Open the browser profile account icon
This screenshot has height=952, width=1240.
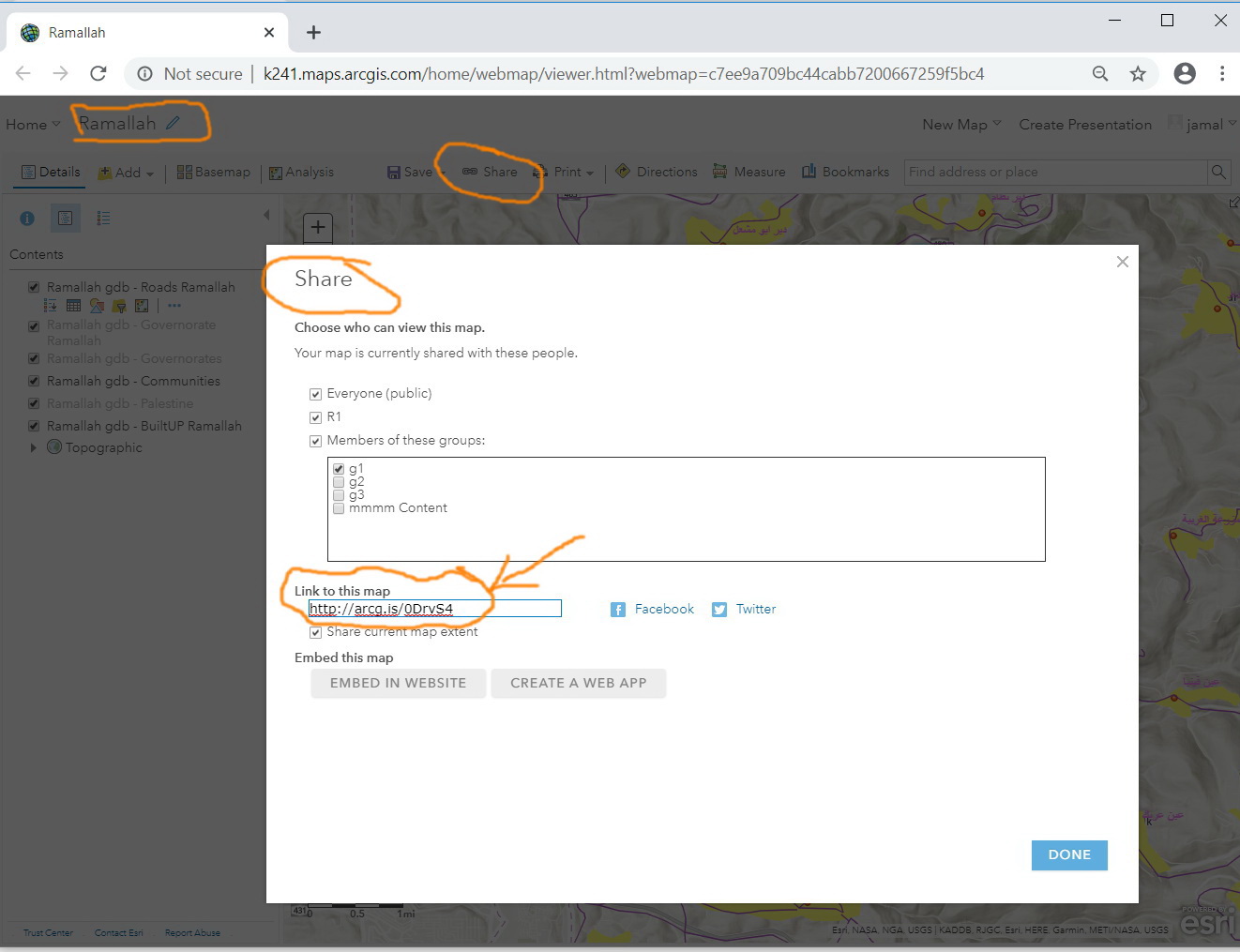coord(1185,73)
